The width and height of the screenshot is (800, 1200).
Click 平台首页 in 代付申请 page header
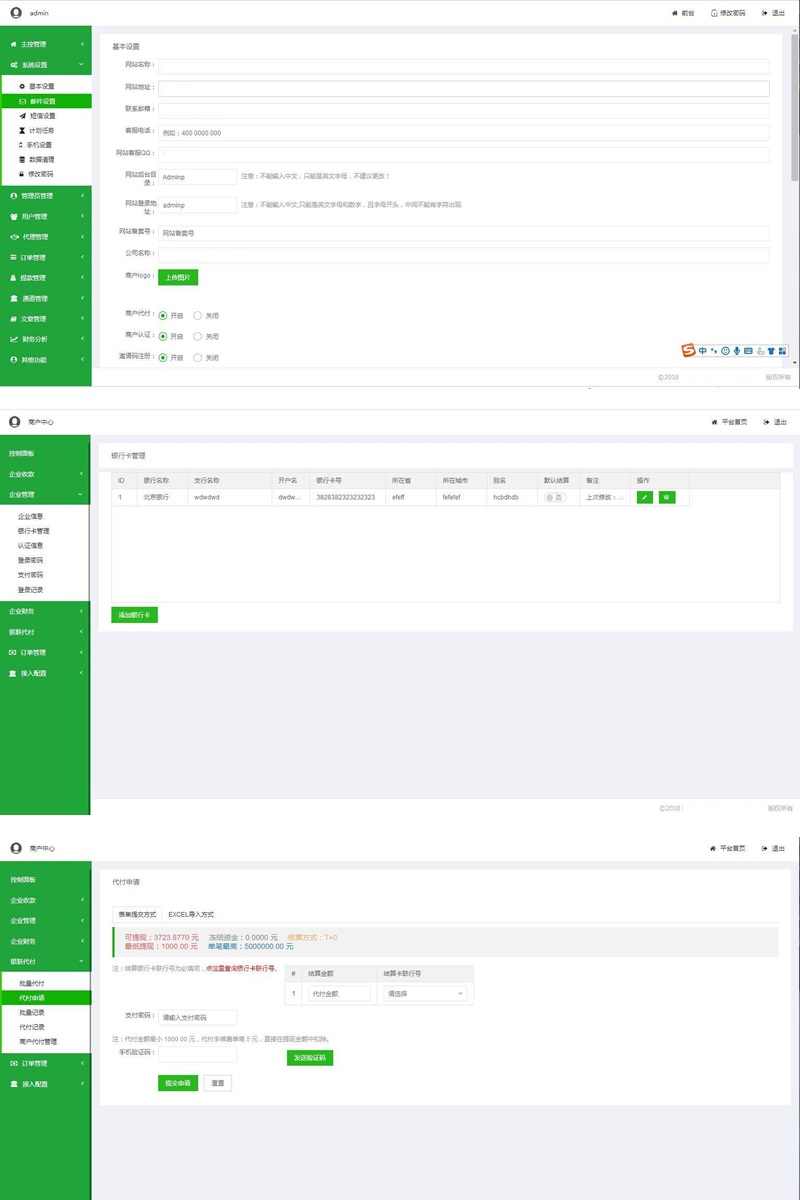[728, 848]
